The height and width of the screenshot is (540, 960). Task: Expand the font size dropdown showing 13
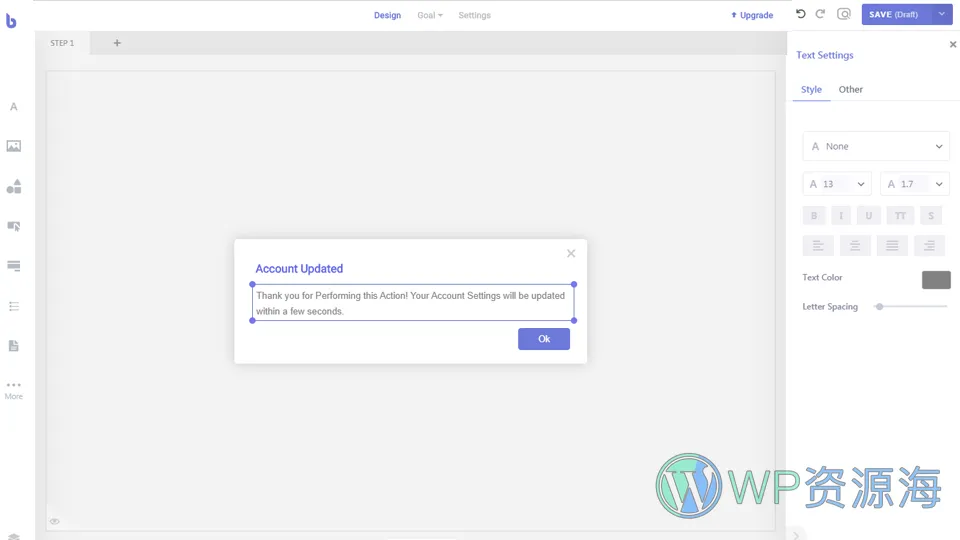pyautogui.click(x=837, y=184)
